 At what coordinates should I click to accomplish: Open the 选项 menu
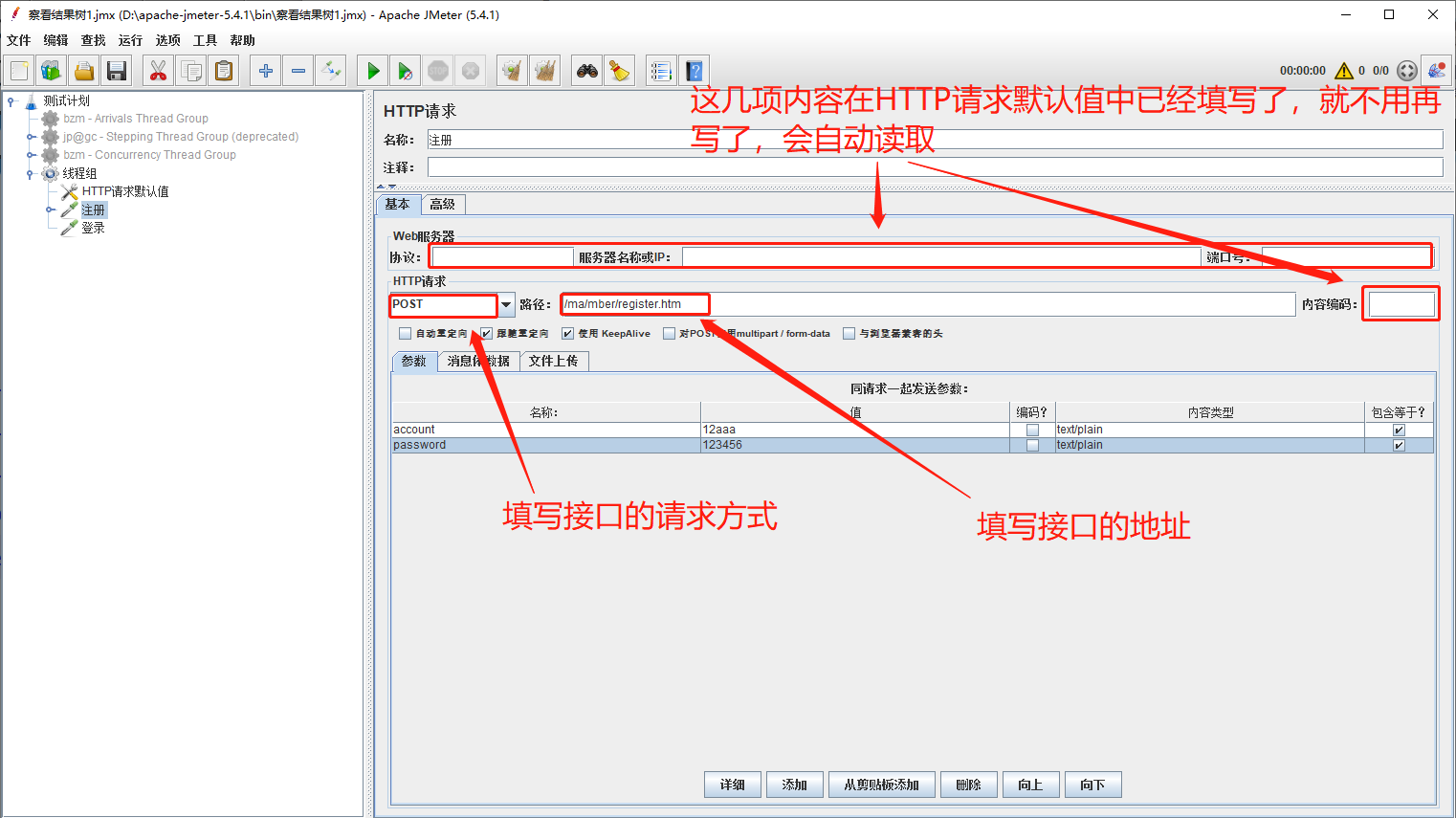[167, 40]
